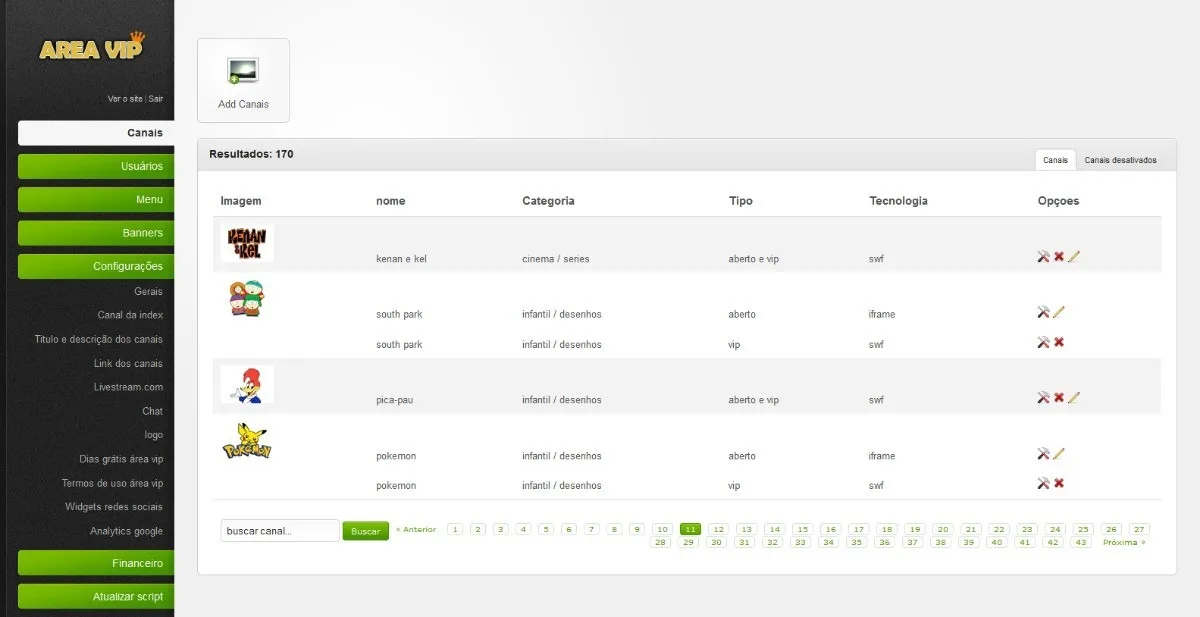Click the pica-pau channel name
The width and height of the screenshot is (1200, 617).
394,400
